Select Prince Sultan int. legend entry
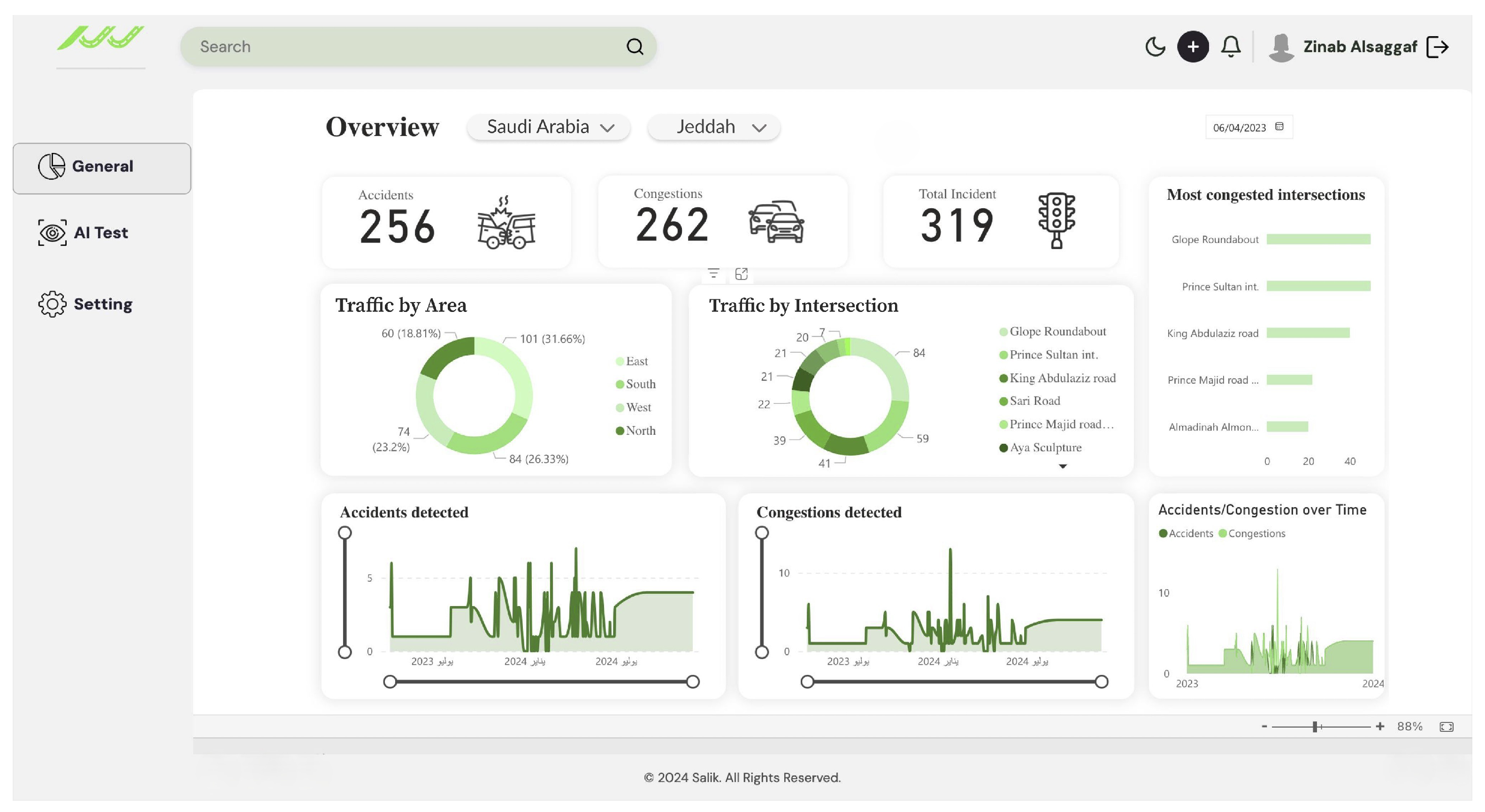Screen dimensions: 1485x812 tap(1049, 355)
